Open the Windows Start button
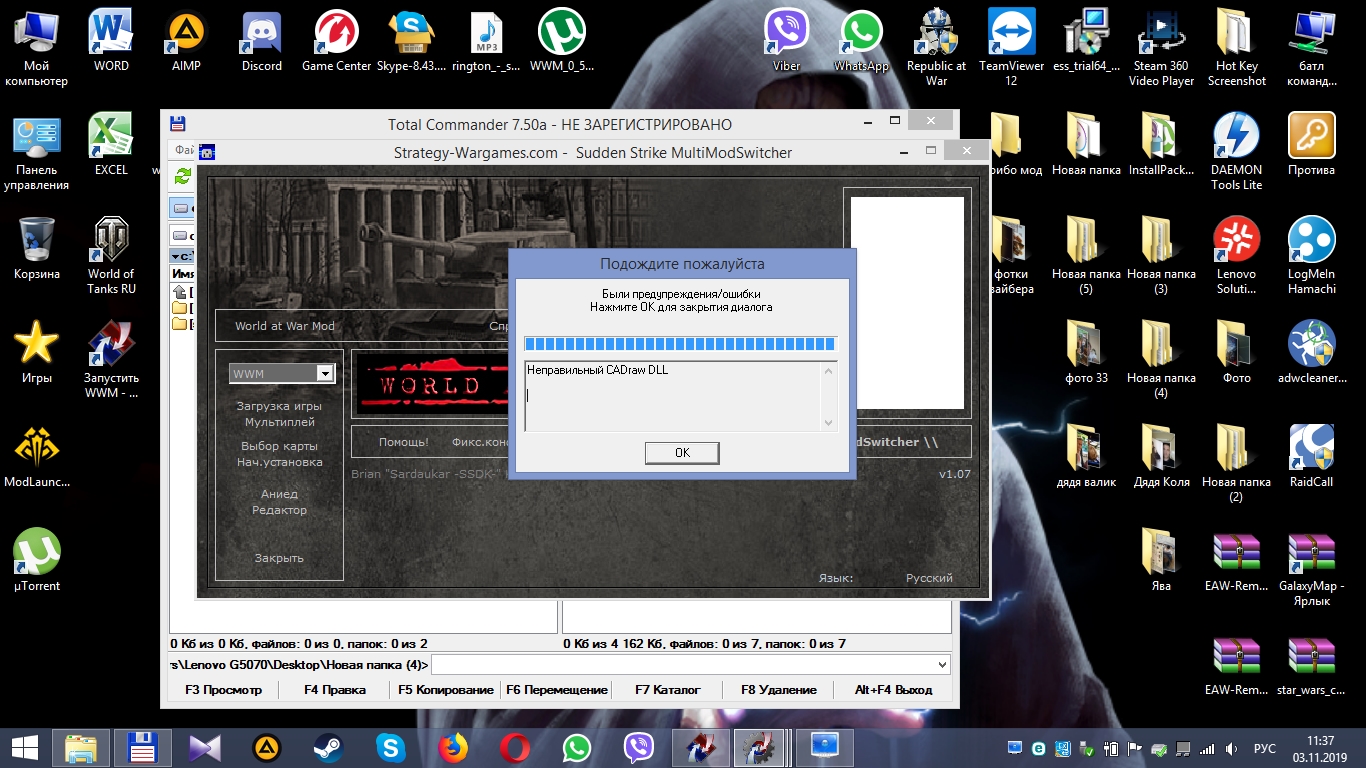This screenshot has height=768, width=1366. point(24,748)
